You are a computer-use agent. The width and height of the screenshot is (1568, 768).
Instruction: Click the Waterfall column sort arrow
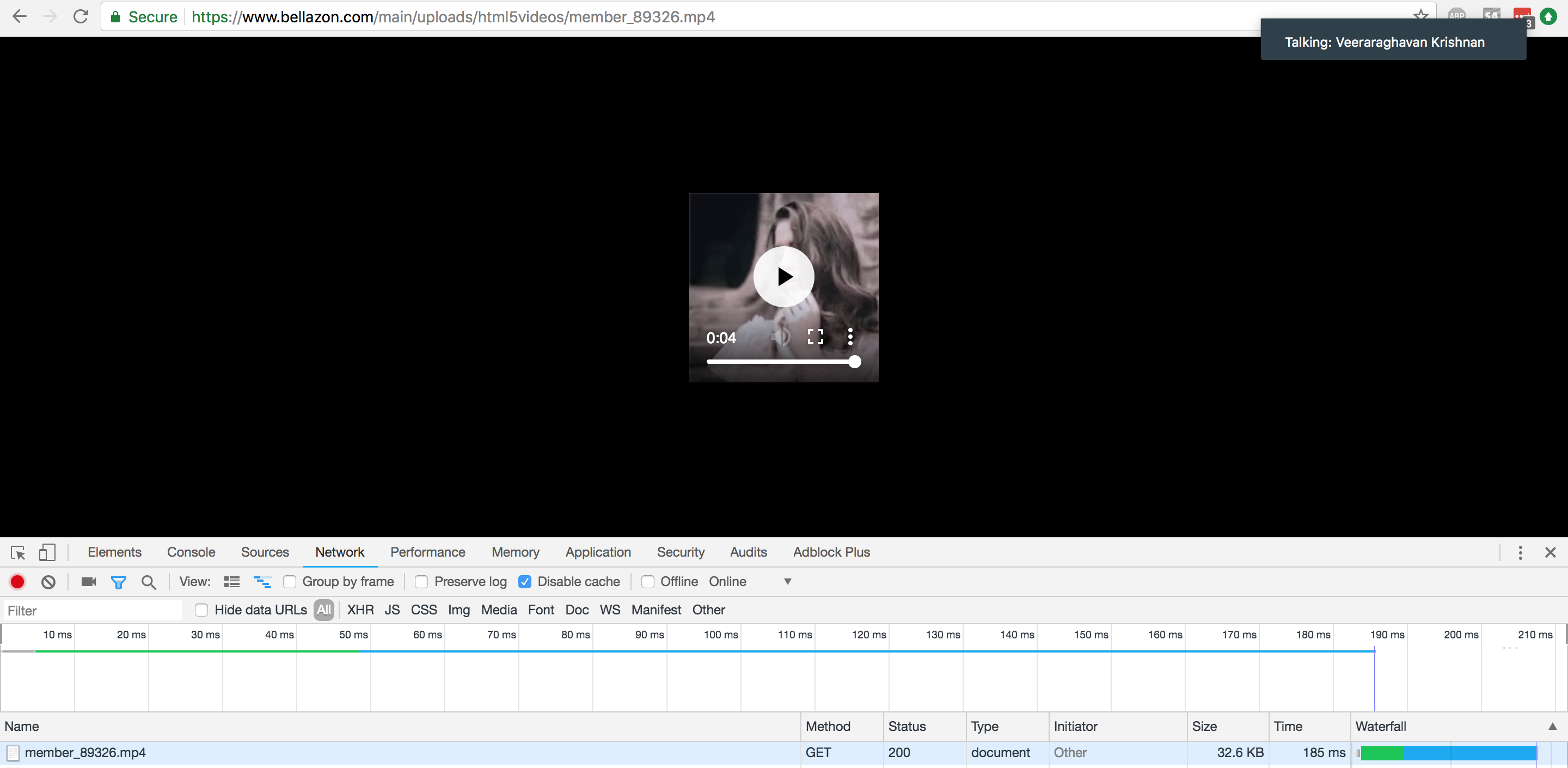(x=1552, y=726)
